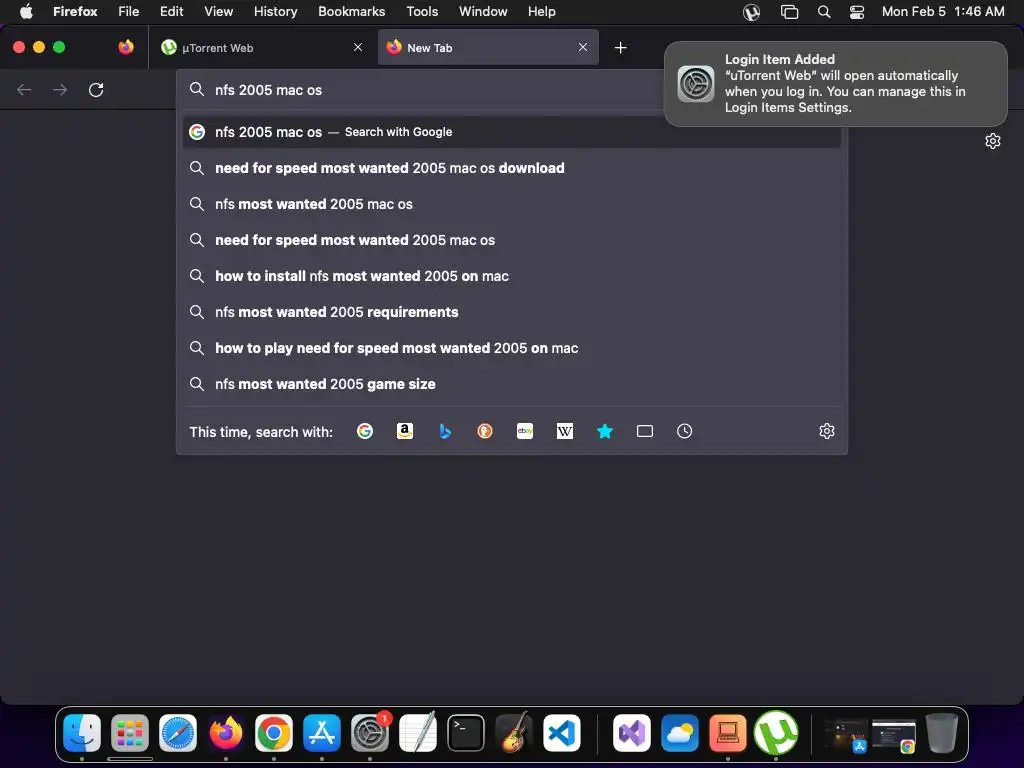Open GarageBand from the Dock

[514, 733]
